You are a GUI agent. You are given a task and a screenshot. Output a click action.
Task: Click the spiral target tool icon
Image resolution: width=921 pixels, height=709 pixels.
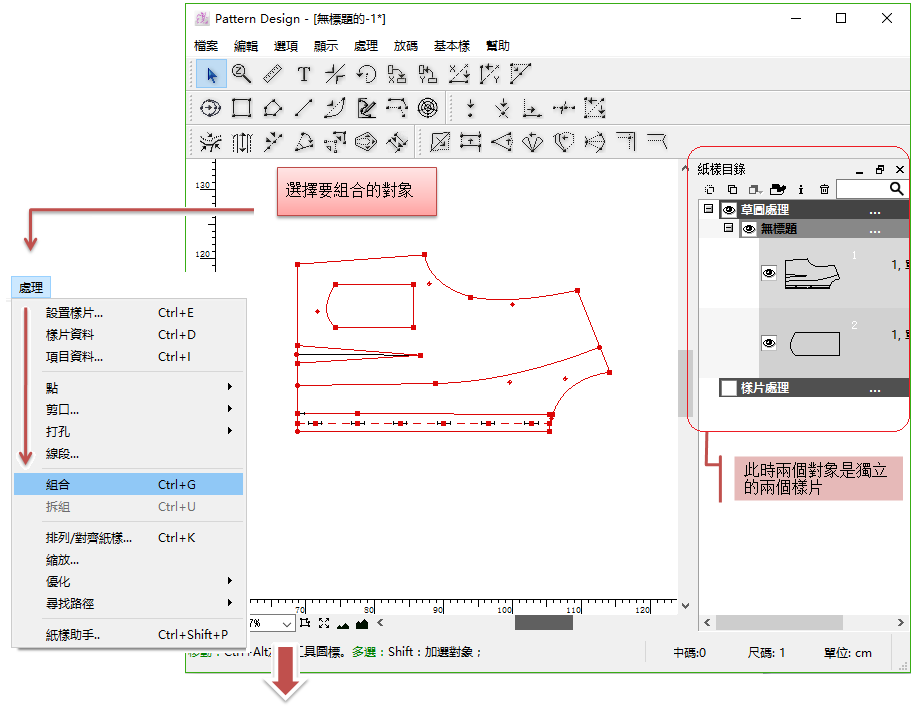pos(427,108)
